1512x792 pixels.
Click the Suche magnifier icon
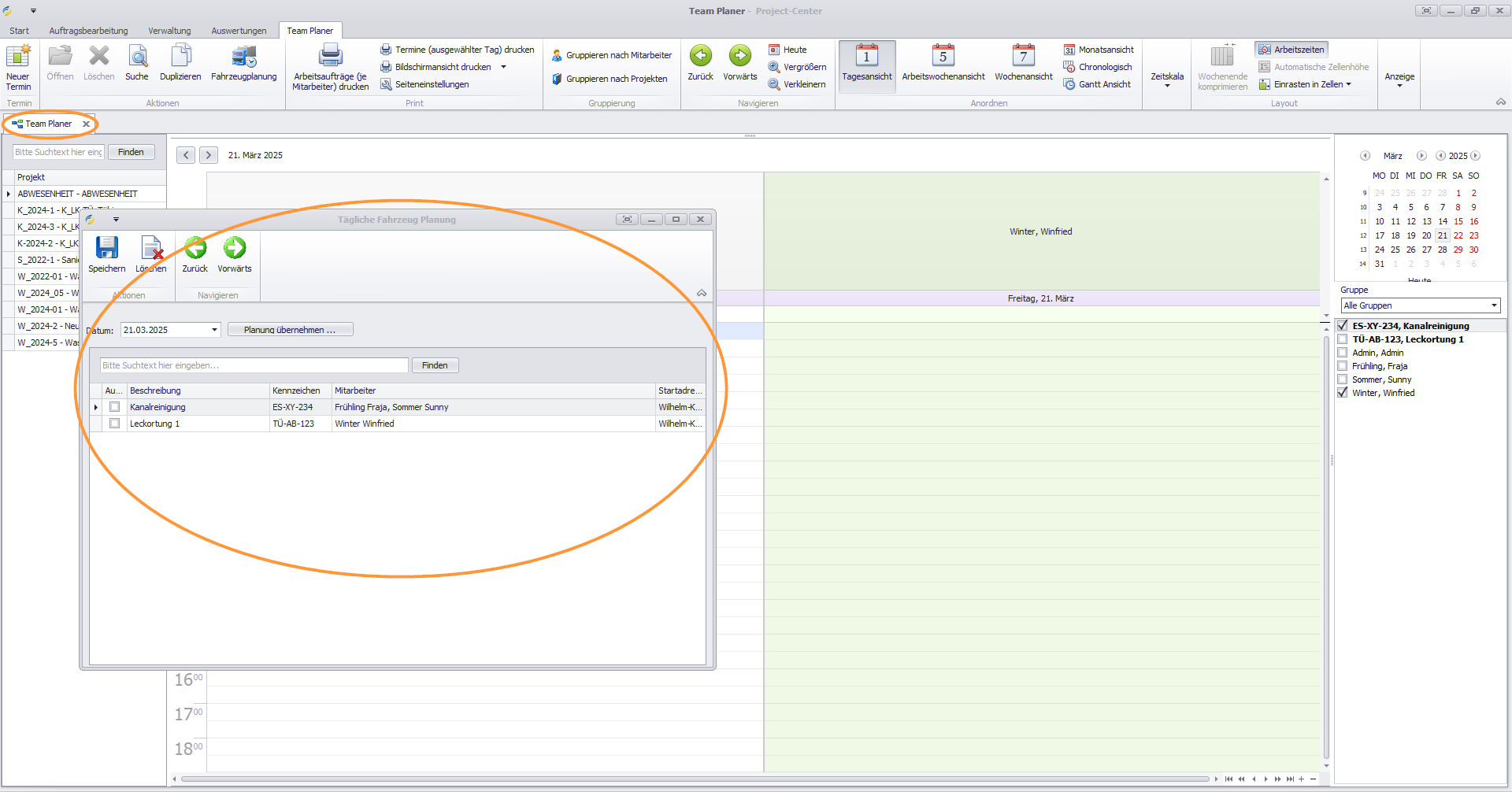tap(137, 58)
